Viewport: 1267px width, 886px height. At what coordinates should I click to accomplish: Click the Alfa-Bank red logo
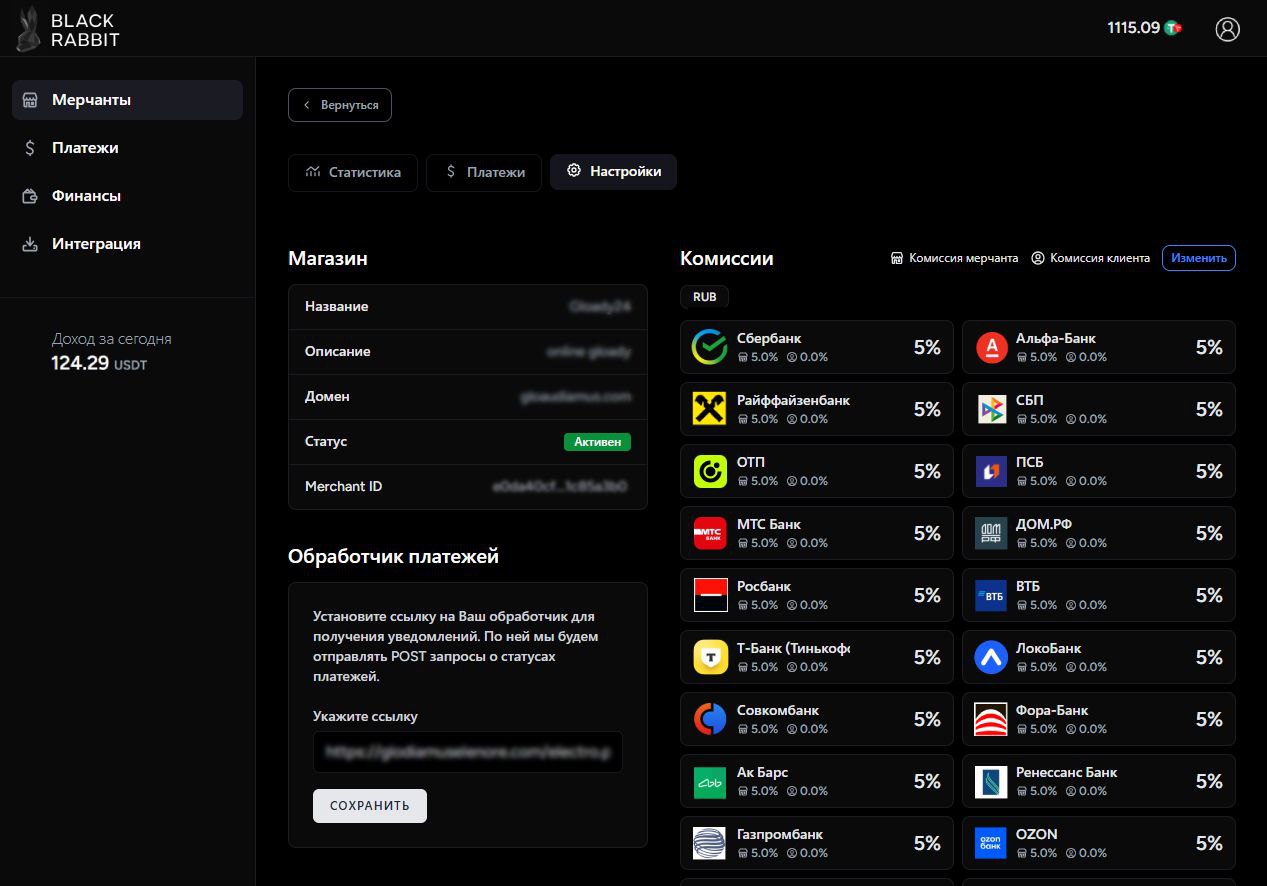click(991, 347)
